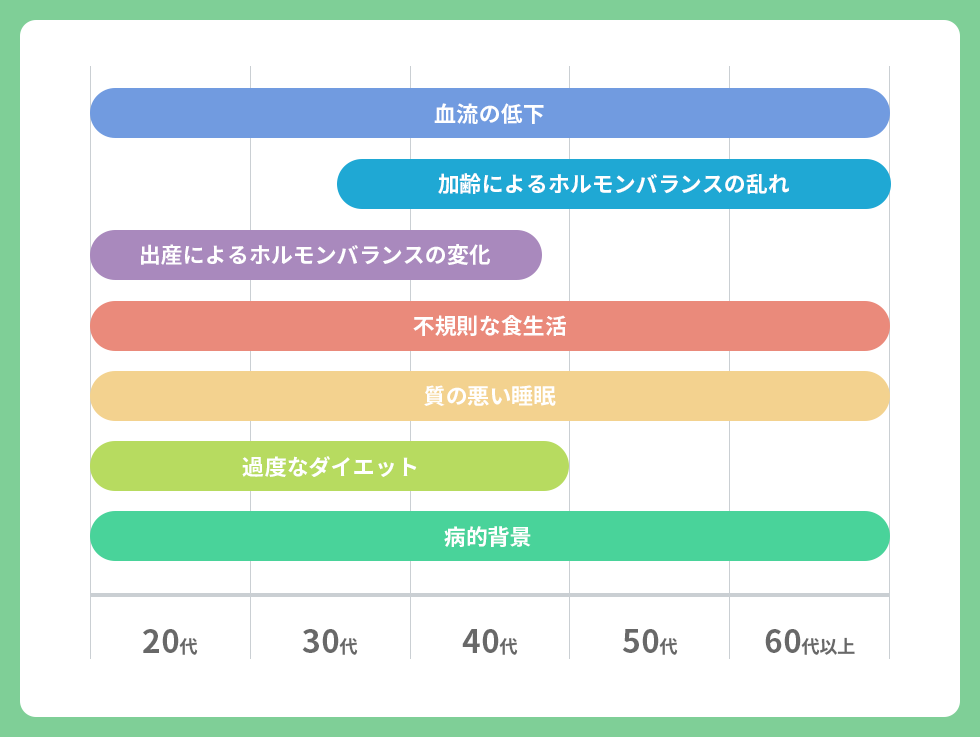Image resolution: width=980 pixels, height=737 pixels.
Task: Select the 40代 axis label
Action: (490, 642)
